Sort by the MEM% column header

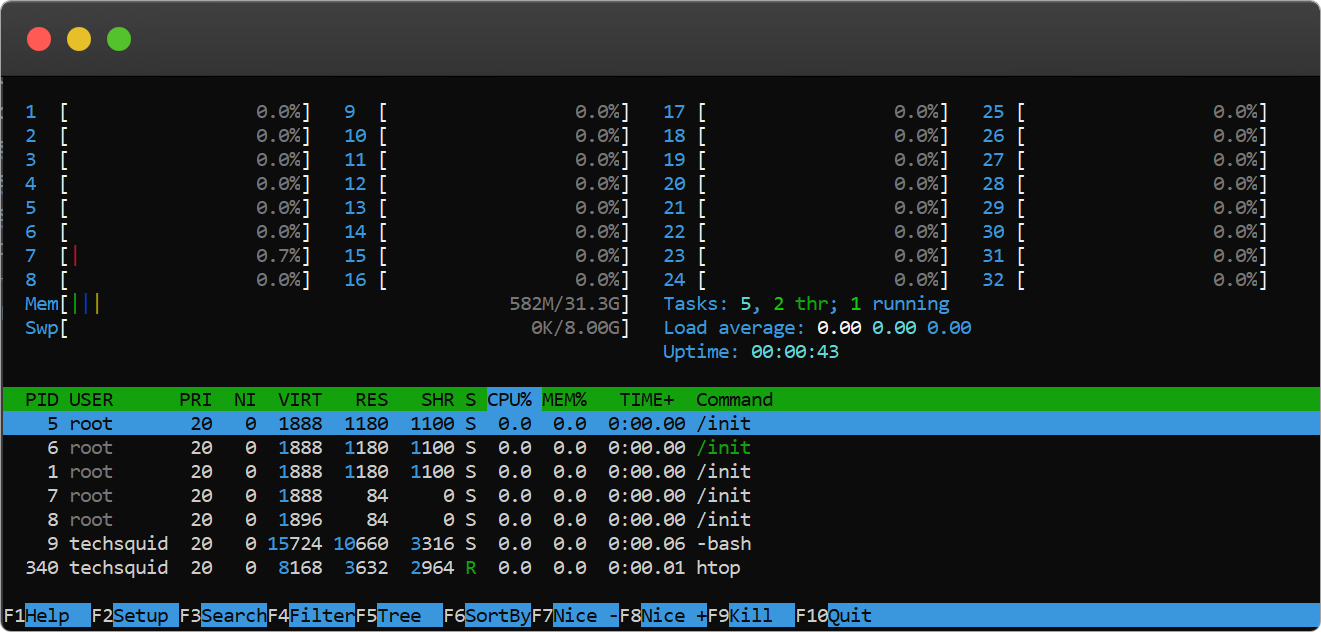tap(564, 400)
